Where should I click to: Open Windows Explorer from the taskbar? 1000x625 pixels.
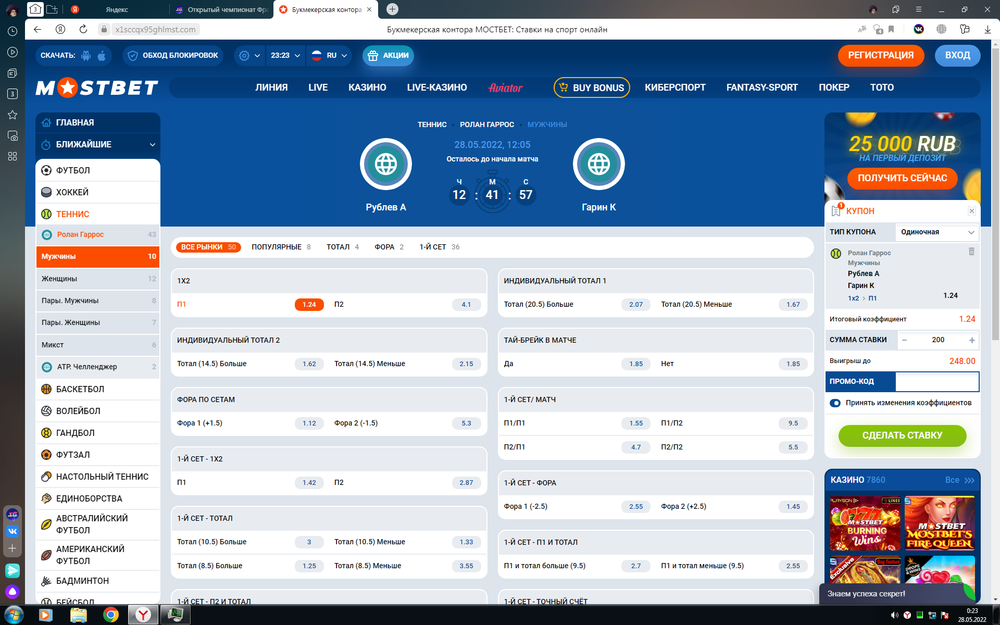pyautogui.click(x=78, y=615)
